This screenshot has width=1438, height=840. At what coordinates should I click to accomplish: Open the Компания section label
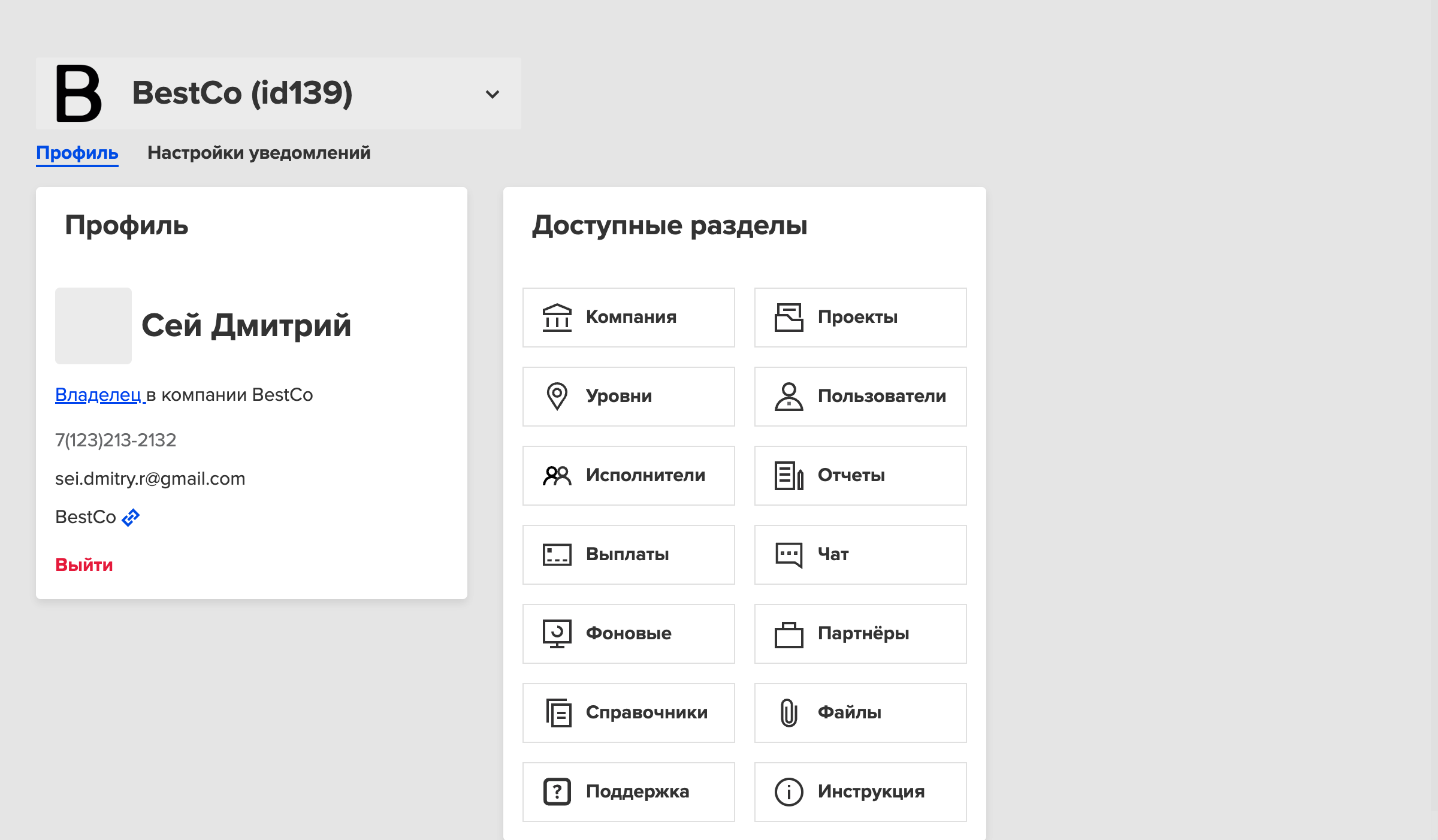pyautogui.click(x=631, y=317)
